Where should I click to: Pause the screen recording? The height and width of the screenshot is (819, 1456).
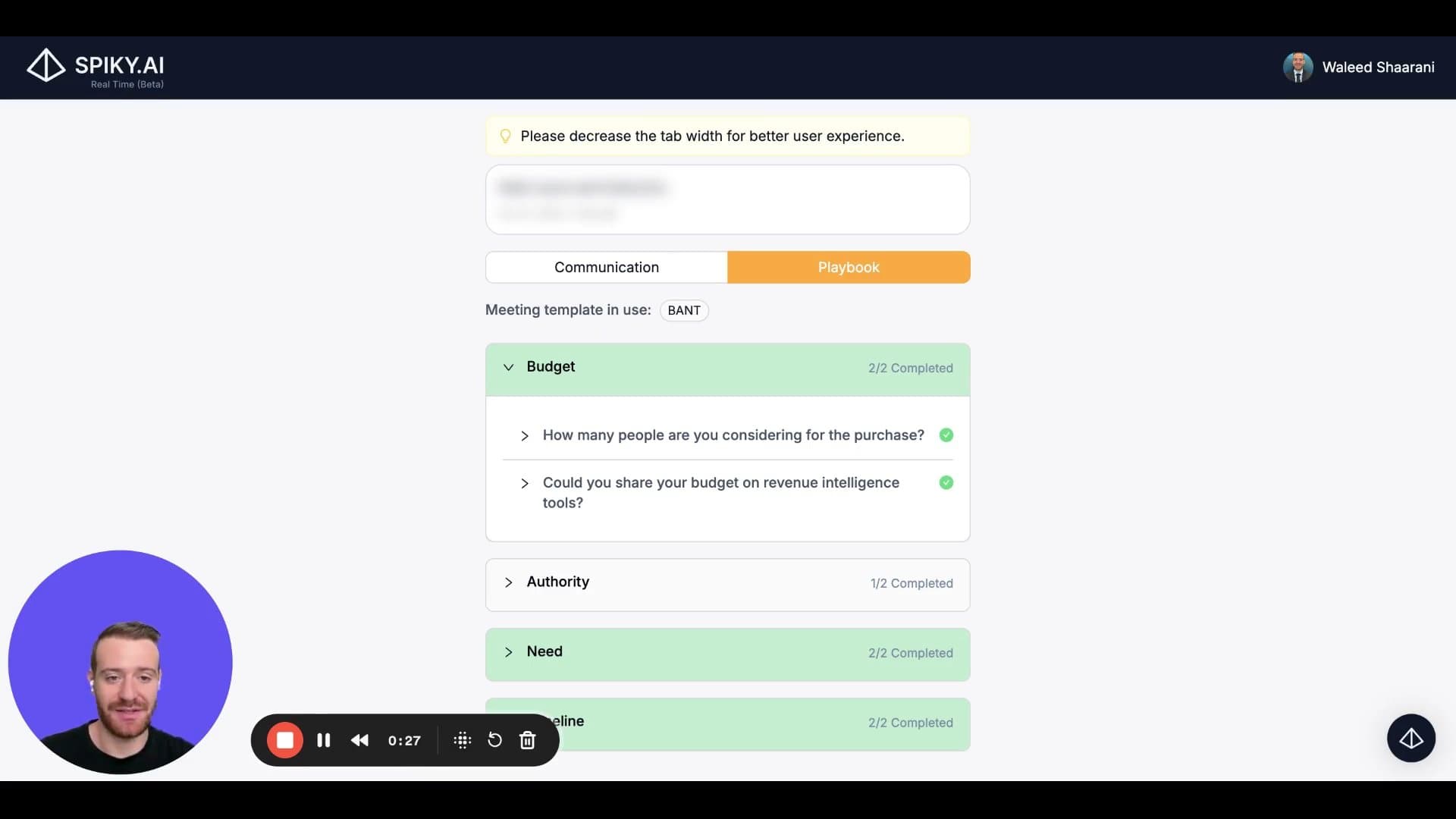(x=324, y=740)
